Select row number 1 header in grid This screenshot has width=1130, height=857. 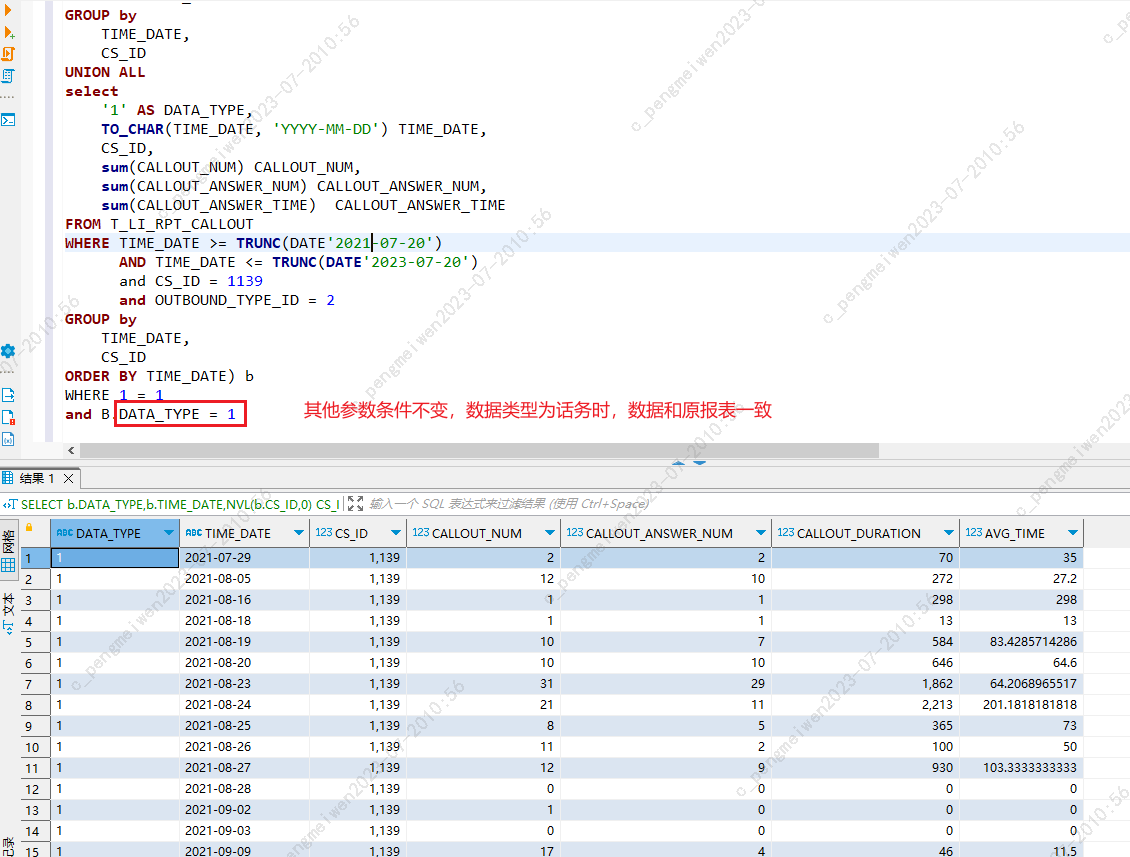click(35, 558)
